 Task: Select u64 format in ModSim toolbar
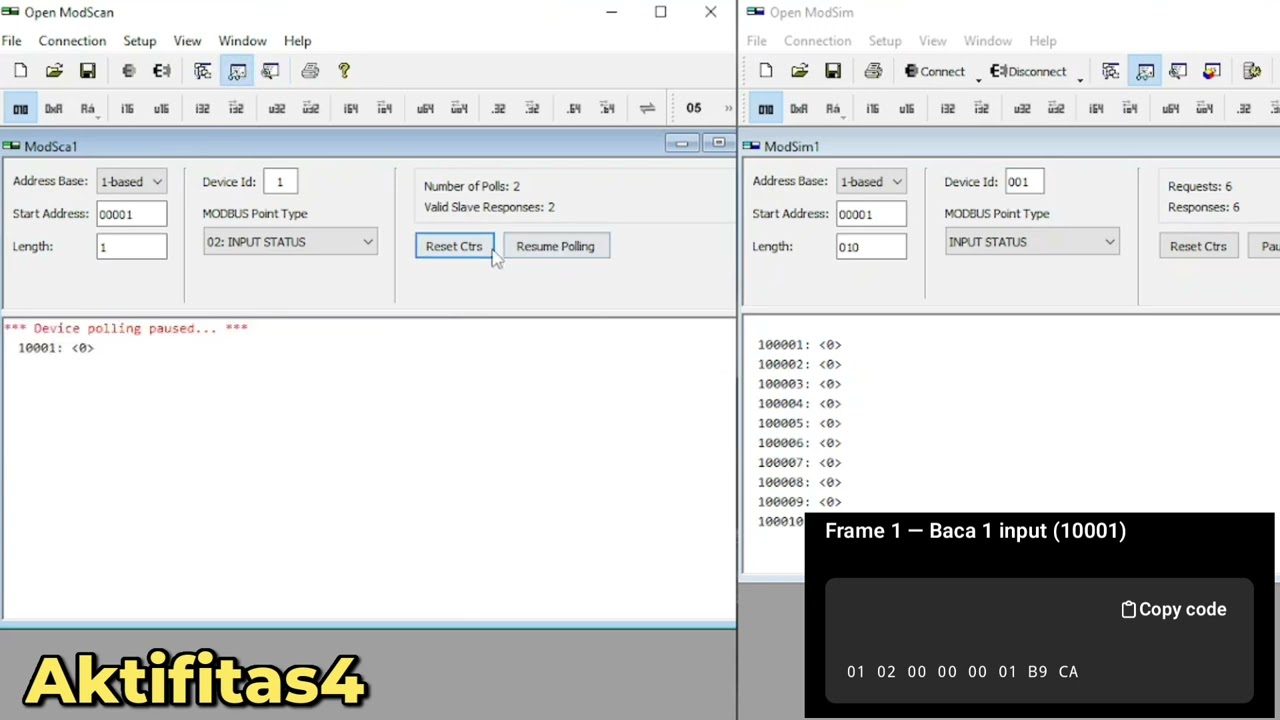coord(1170,108)
